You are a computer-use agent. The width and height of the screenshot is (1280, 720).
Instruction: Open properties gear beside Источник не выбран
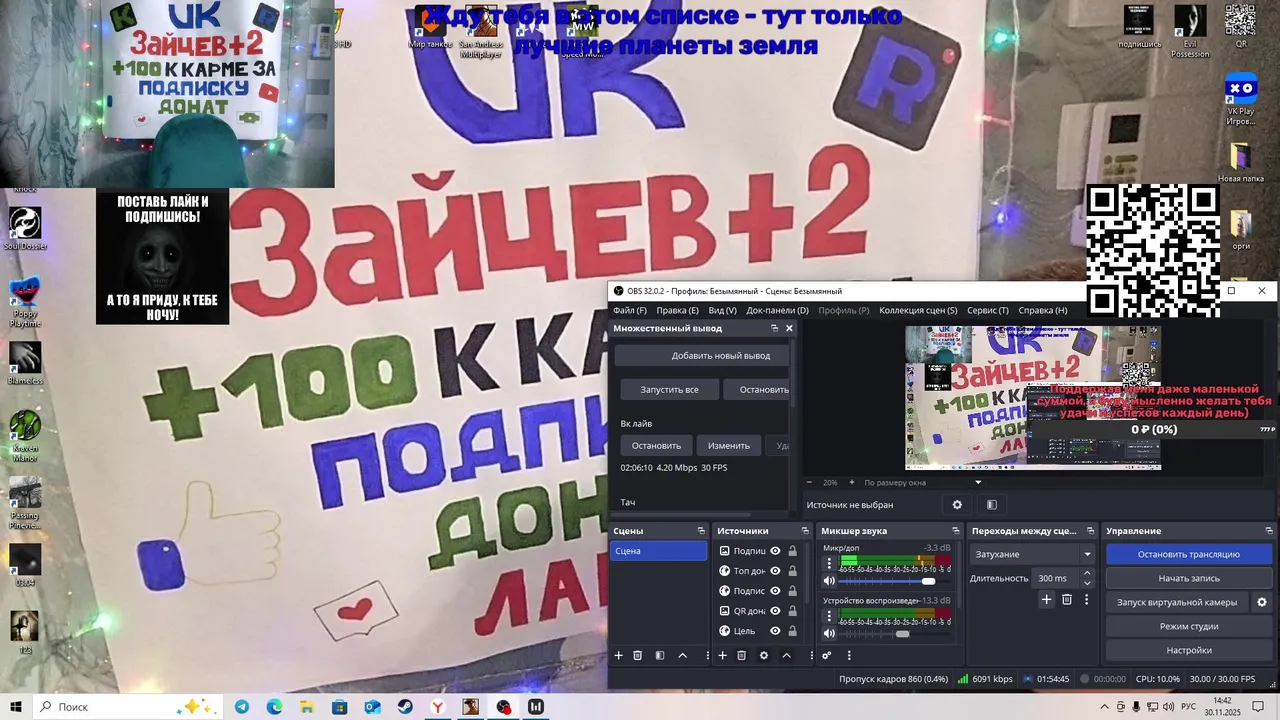(x=957, y=505)
